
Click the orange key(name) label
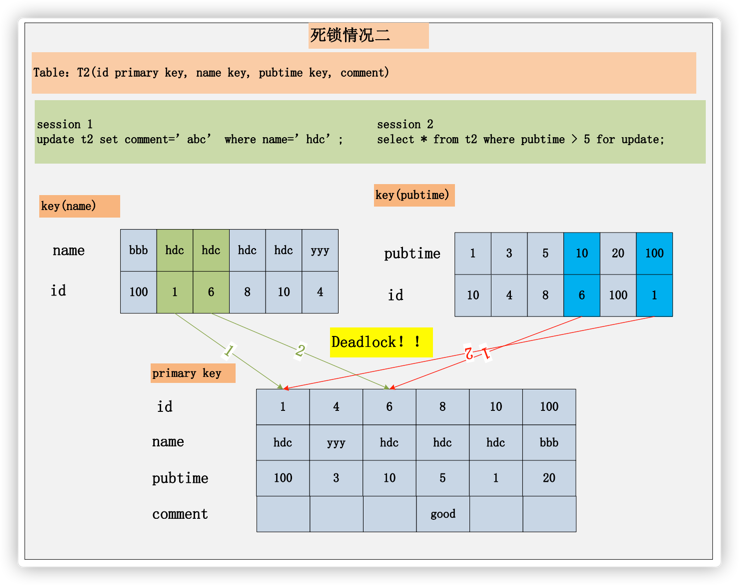79,206
